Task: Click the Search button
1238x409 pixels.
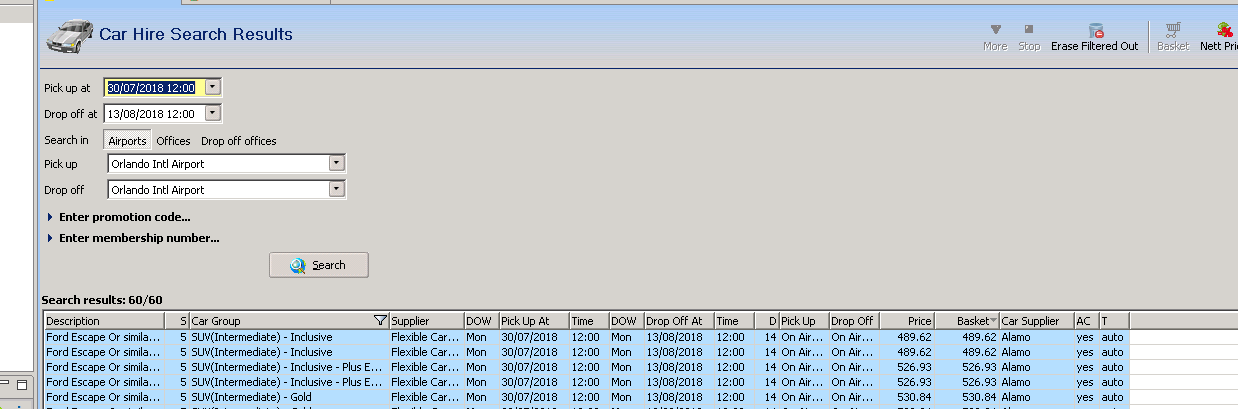Action: click(319, 265)
